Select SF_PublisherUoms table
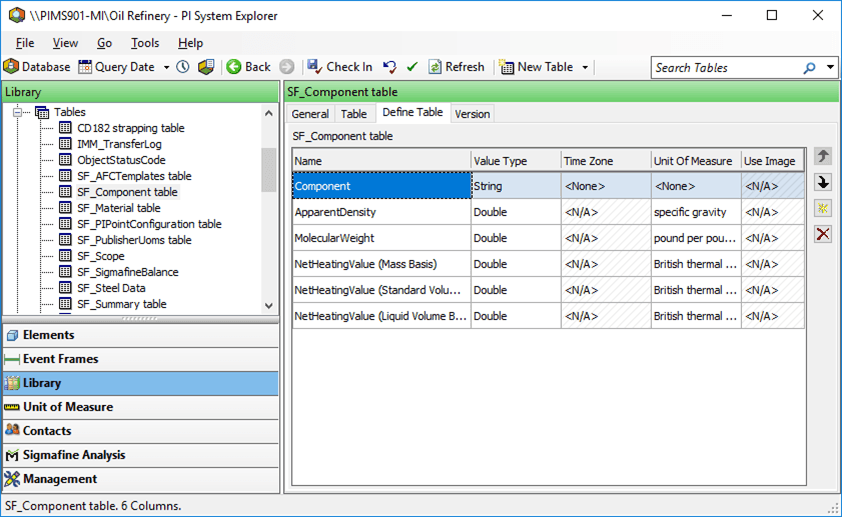This screenshot has height=517, width=842. point(134,240)
